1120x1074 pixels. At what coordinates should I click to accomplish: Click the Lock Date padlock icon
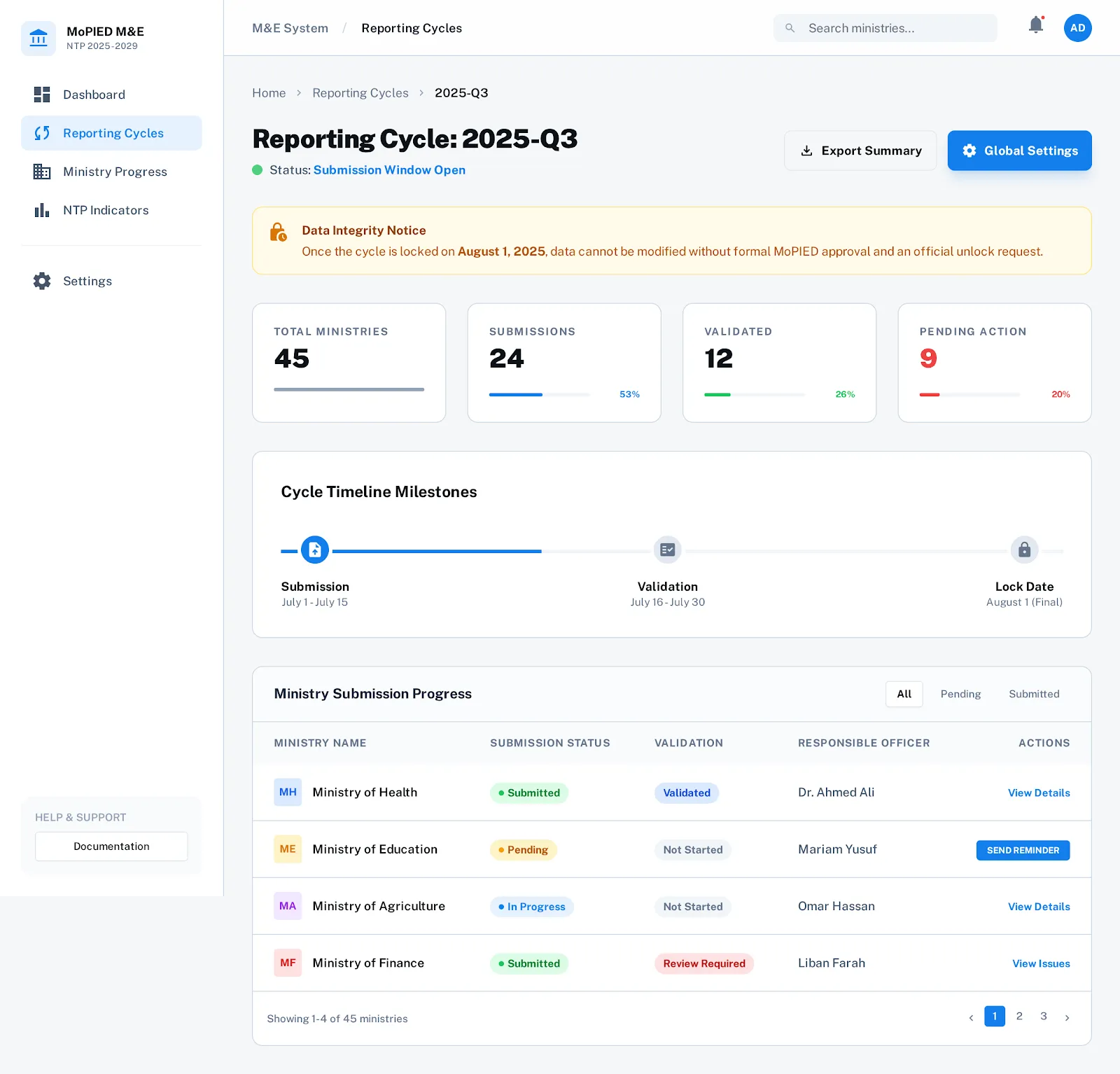1024,550
